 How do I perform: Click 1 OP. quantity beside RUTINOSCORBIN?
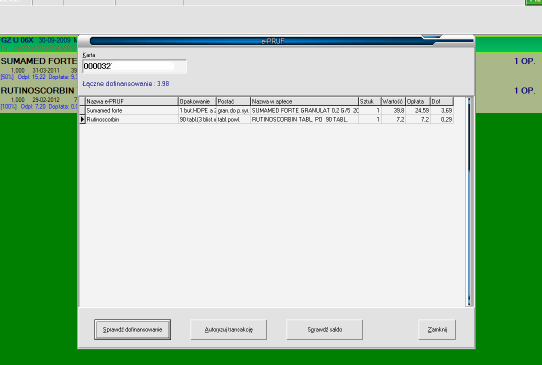point(524,91)
